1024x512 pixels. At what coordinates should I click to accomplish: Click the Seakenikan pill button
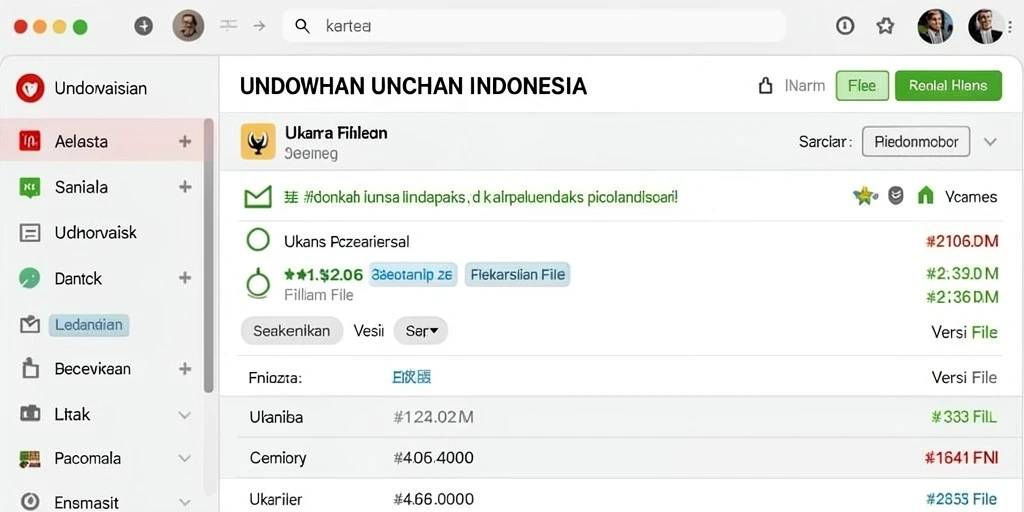click(x=291, y=330)
